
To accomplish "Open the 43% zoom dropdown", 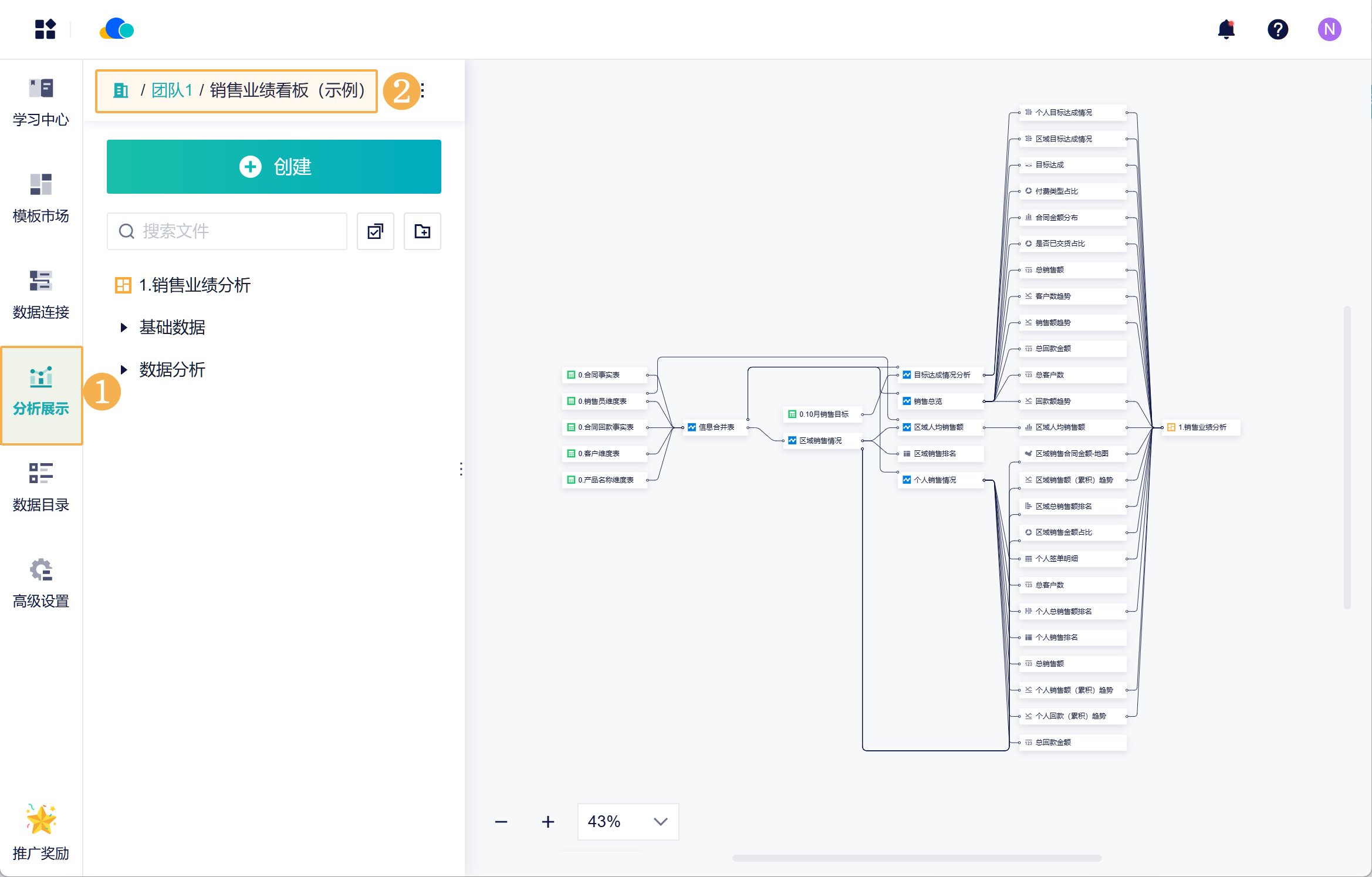I will [628, 822].
